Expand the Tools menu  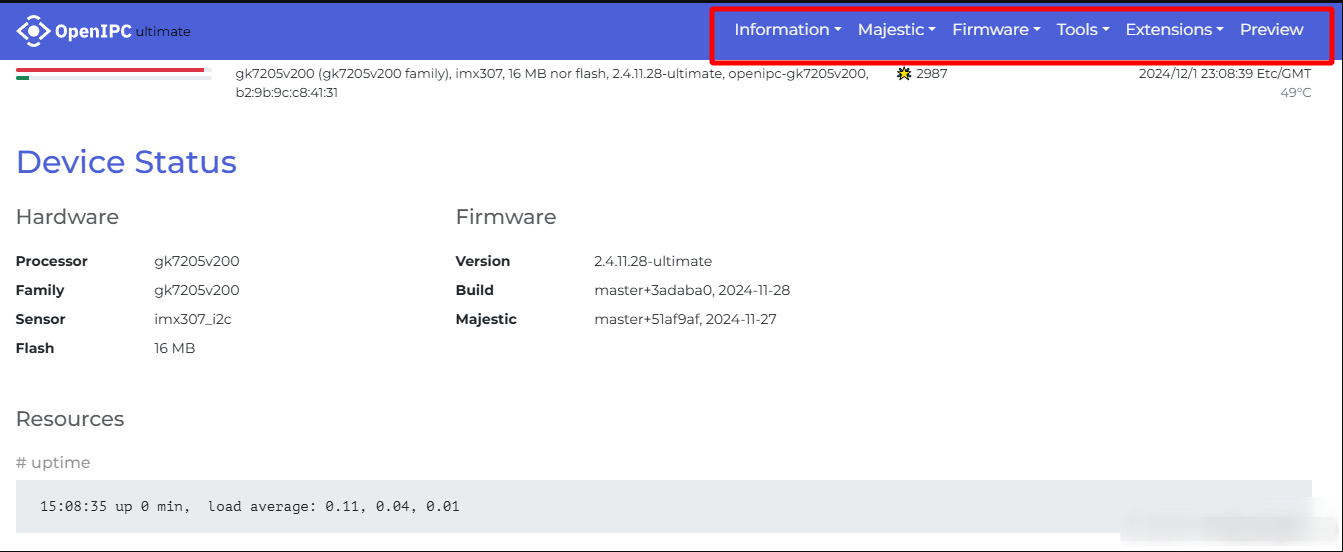point(1083,30)
